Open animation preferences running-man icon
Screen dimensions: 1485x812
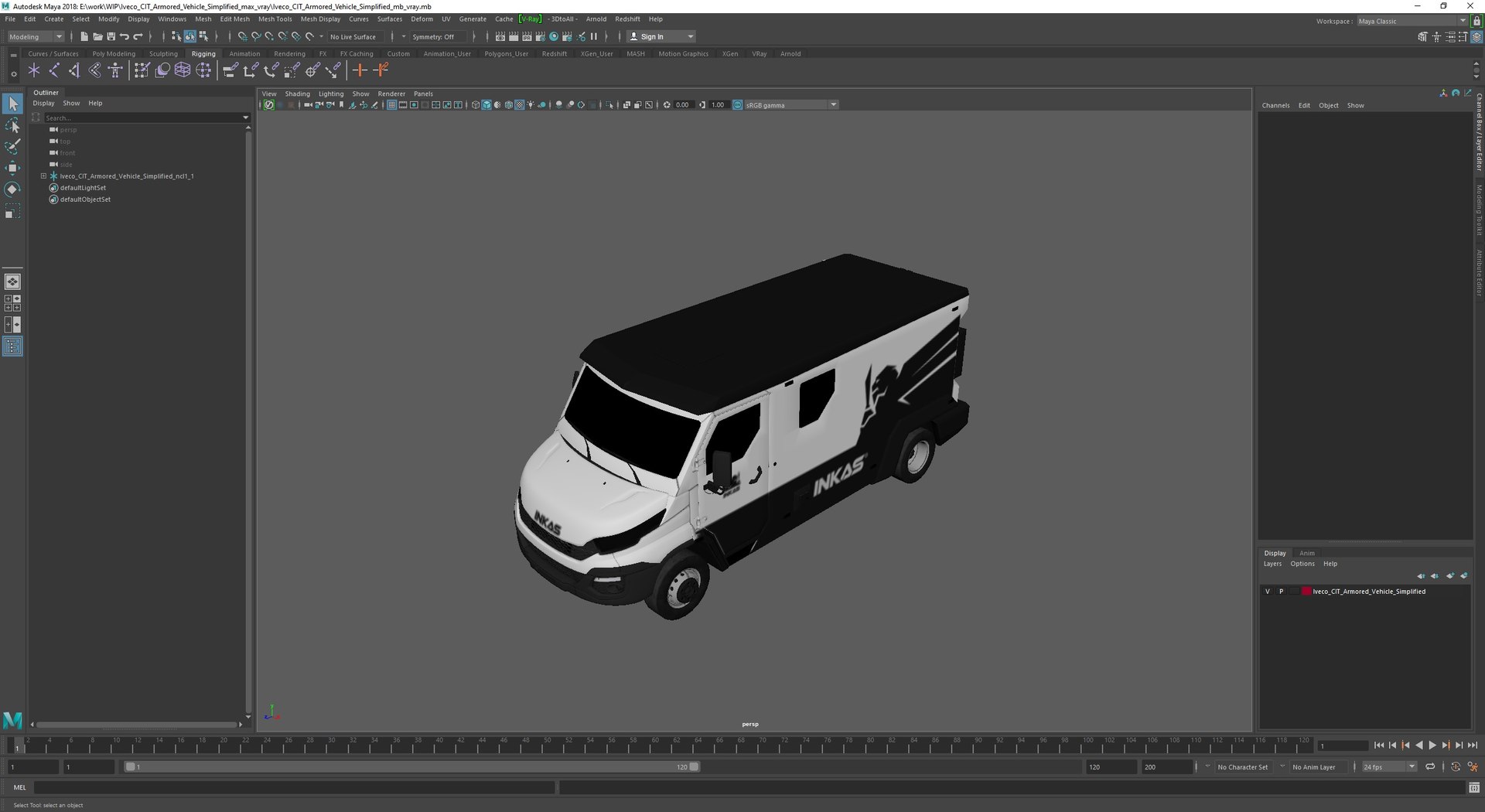pyautogui.click(x=1473, y=767)
